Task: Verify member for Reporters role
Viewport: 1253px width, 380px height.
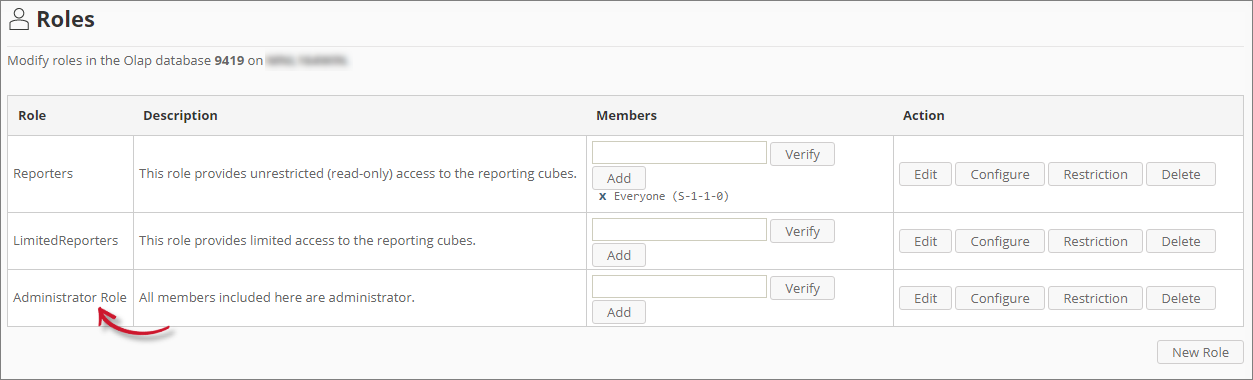Action: point(802,154)
